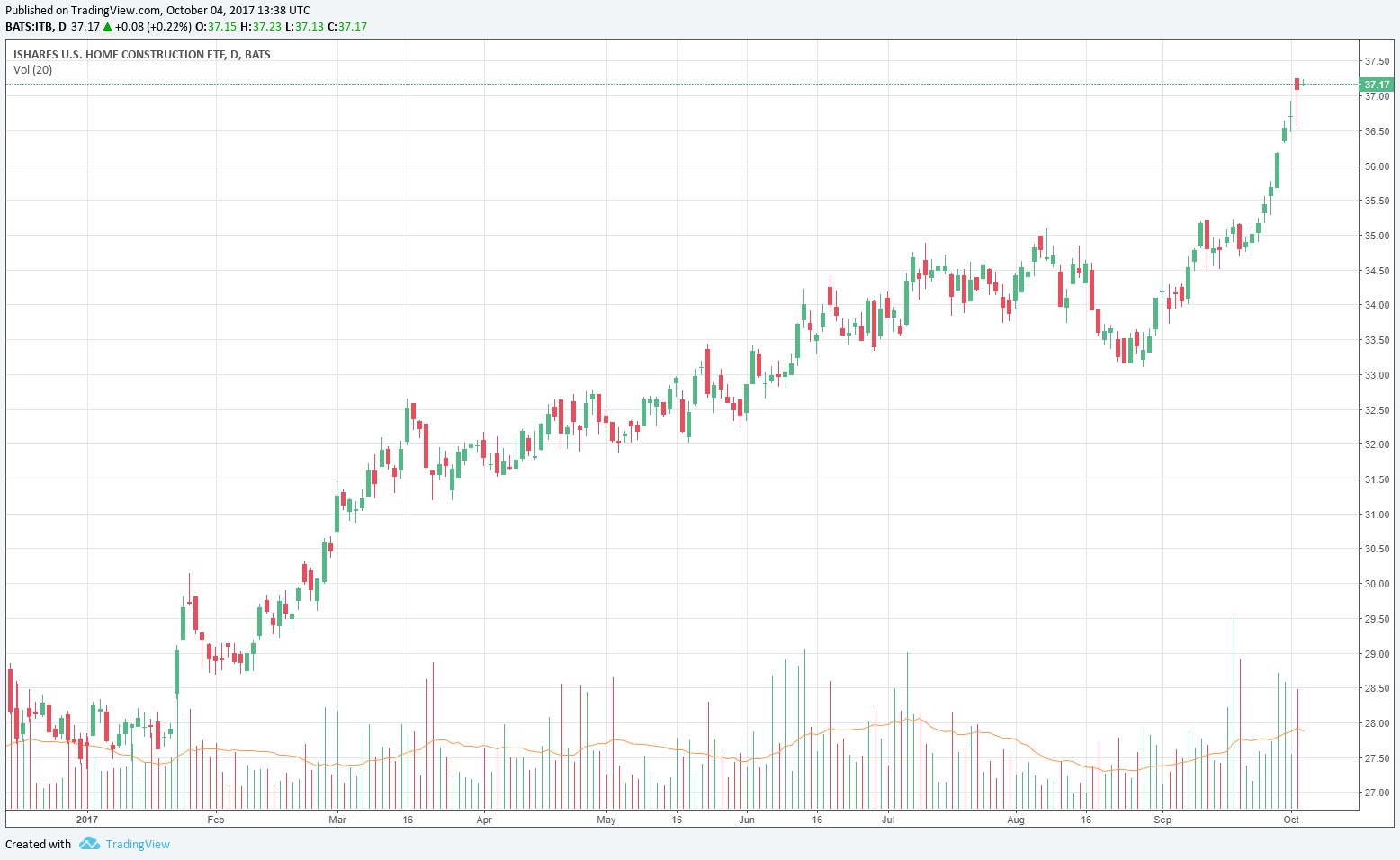The width and height of the screenshot is (1400, 860).
Task: Select the green 37.17 current price tag
Action: [x=1376, y=85]
